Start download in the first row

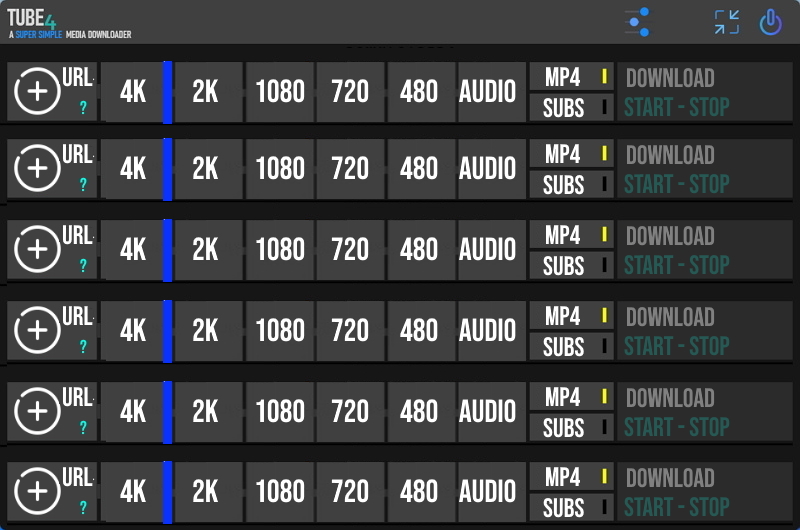click(x=705, y=92)
